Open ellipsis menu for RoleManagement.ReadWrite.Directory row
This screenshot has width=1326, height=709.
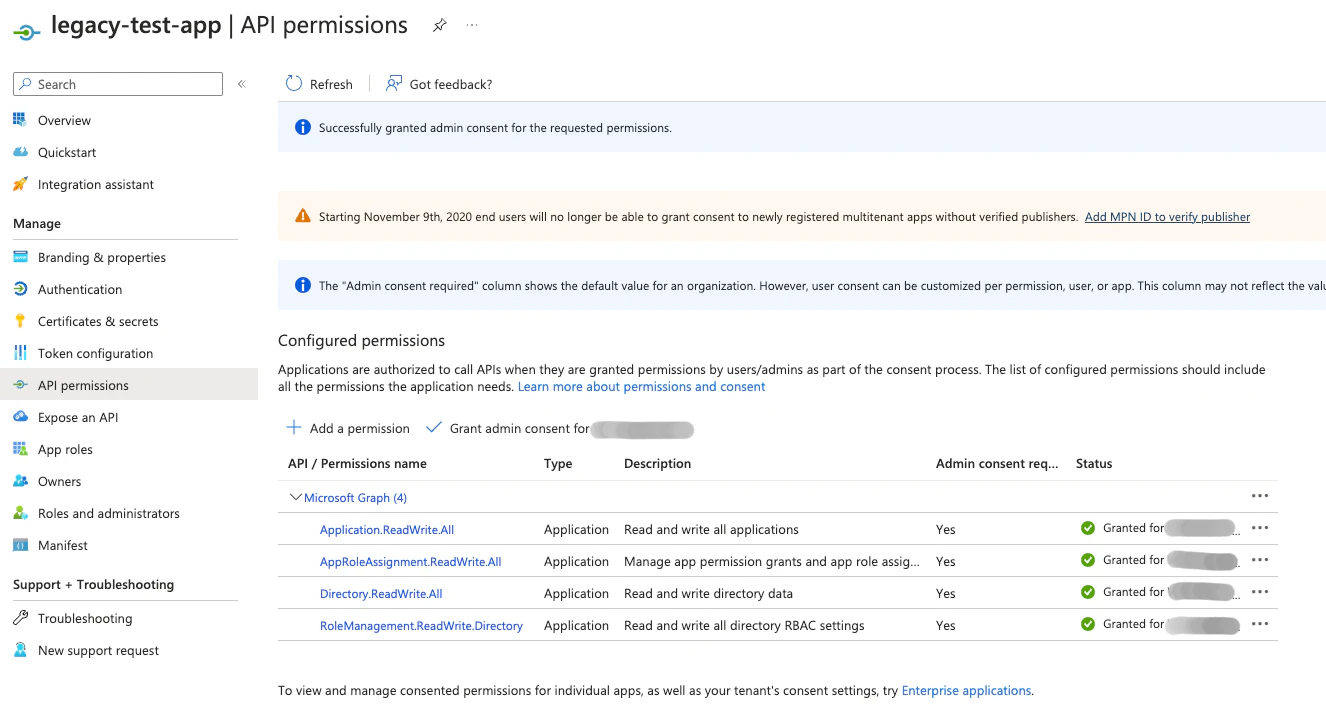pyautogui.click(x=1259, y=624)
